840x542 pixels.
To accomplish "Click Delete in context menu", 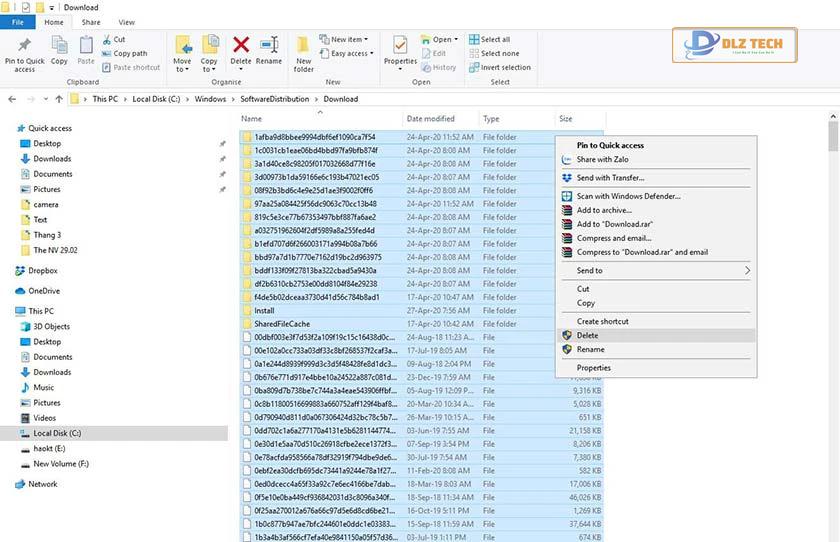I will pos(656,335).
